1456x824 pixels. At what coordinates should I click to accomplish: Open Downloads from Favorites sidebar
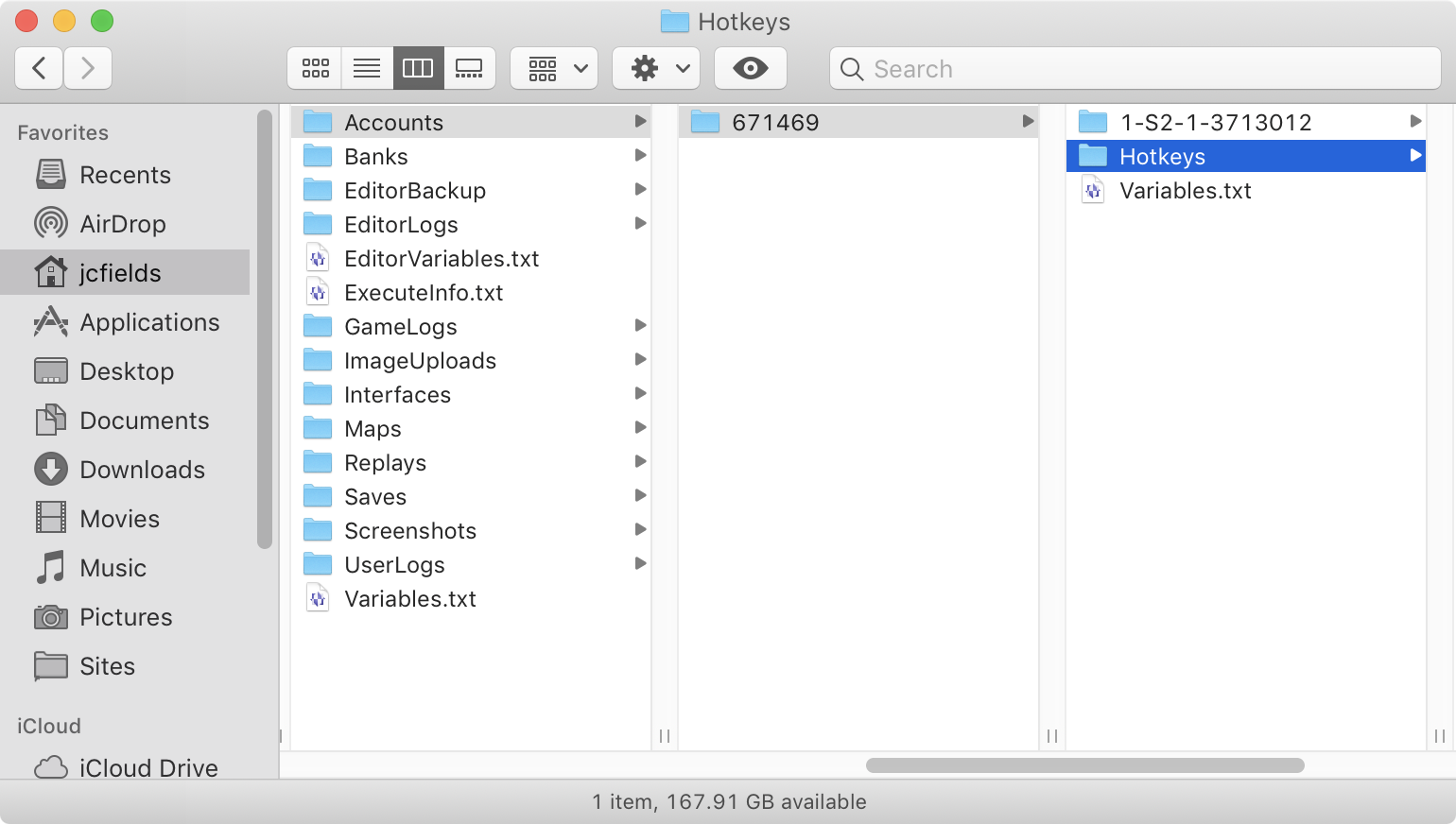click(x=142, y=470)
